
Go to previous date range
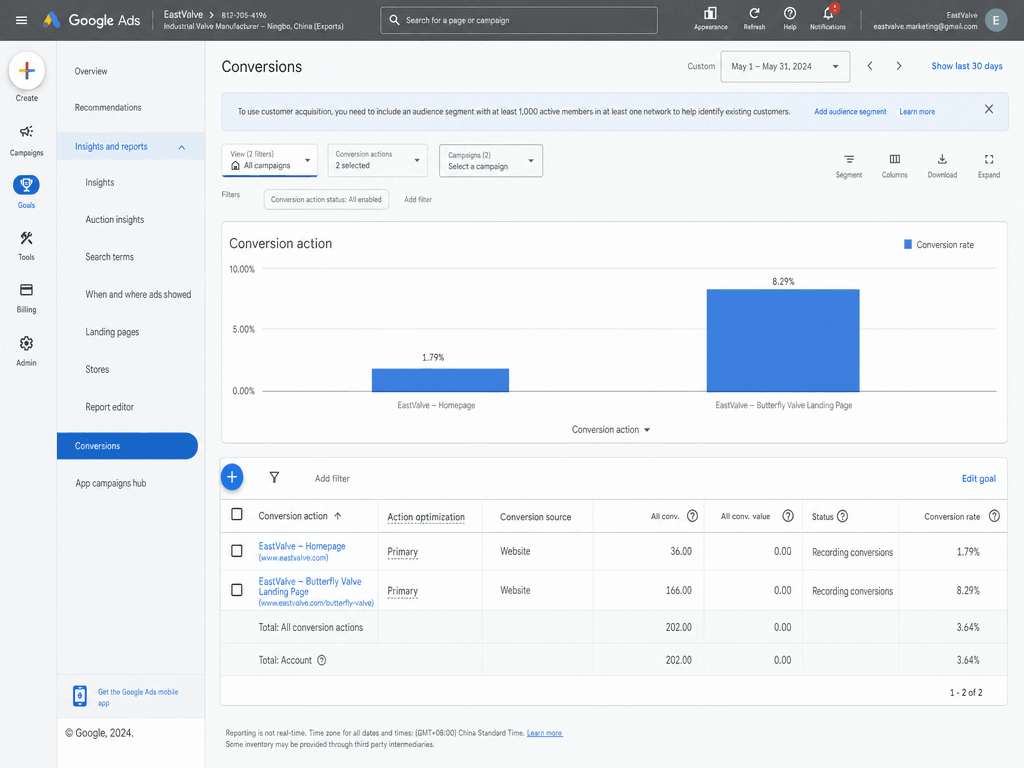[870, 66]
